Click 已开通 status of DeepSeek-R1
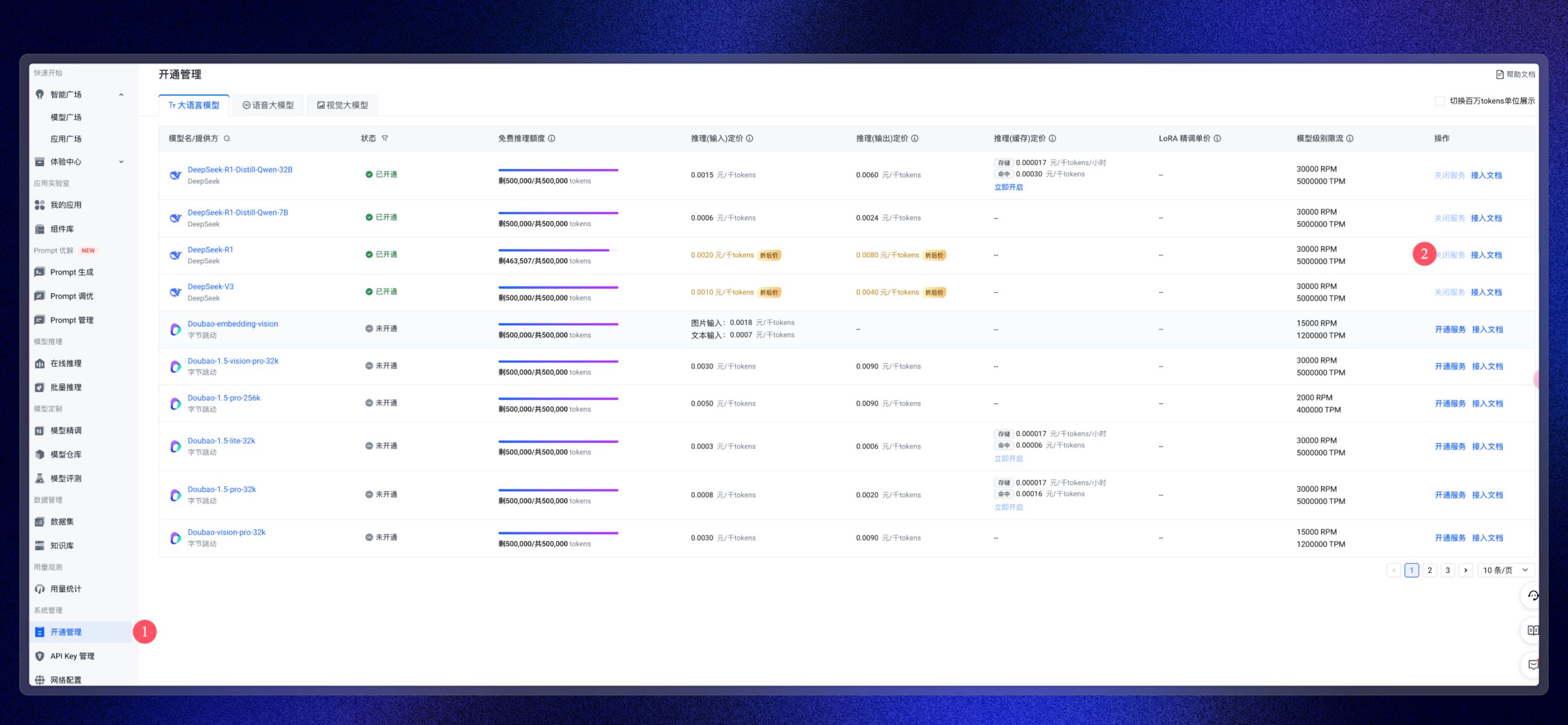 (x=381, y=255)
